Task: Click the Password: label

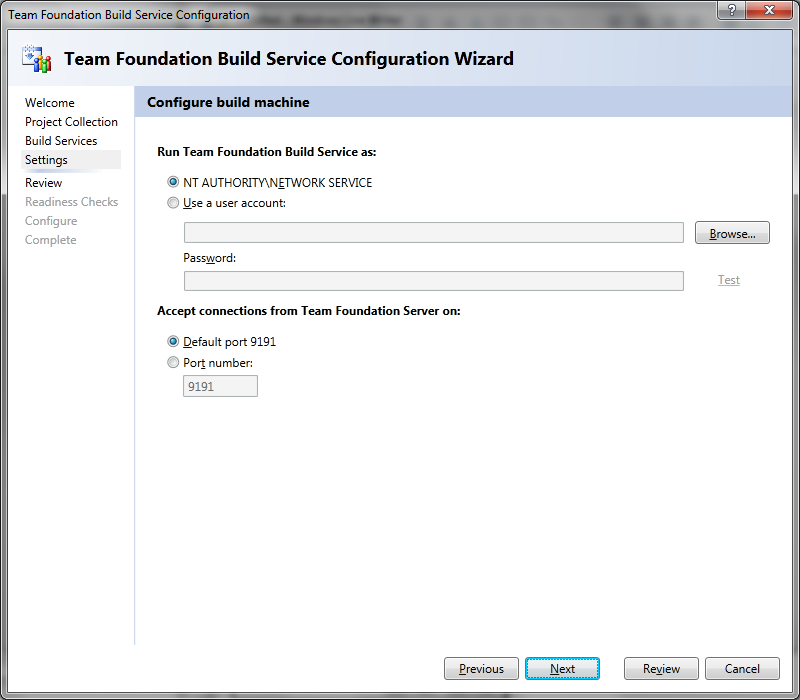Action: (209, 258)
